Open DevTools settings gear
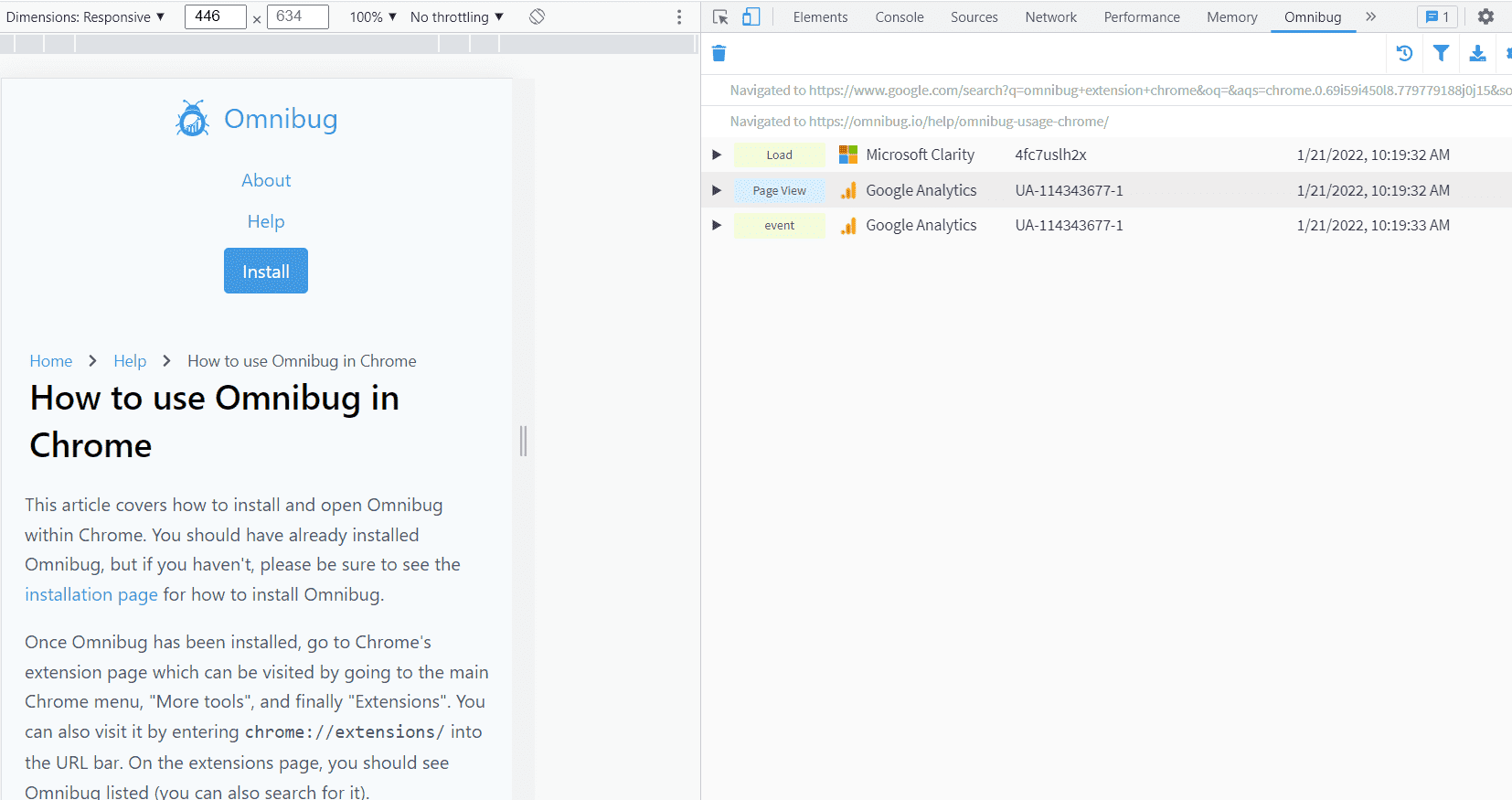The height and width of the screenshot is (800, 1512). click(1486, 16)
